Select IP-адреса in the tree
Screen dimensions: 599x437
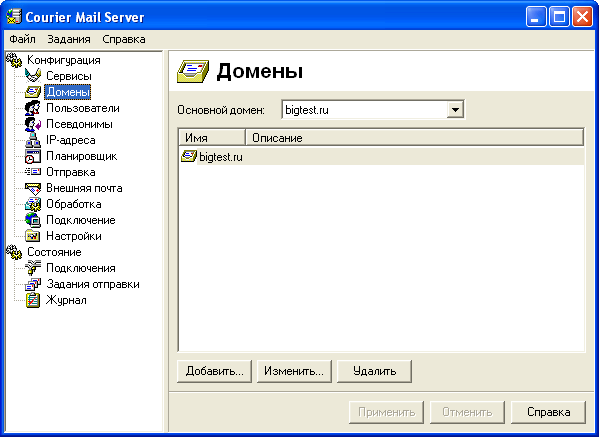point(71,140)
